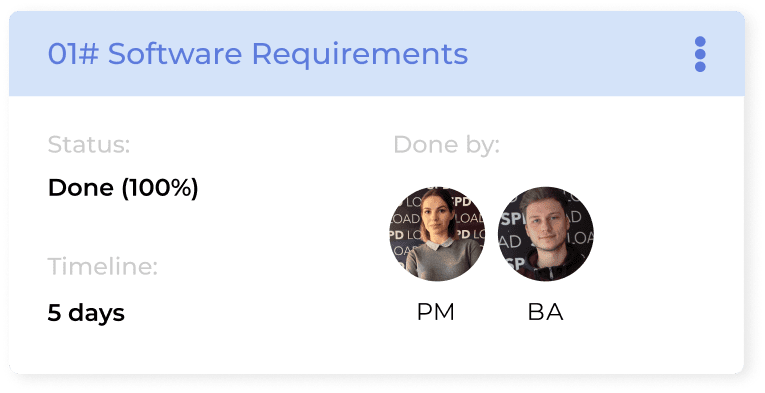Open the 01# Software Requirements title

tap(258, 54)
